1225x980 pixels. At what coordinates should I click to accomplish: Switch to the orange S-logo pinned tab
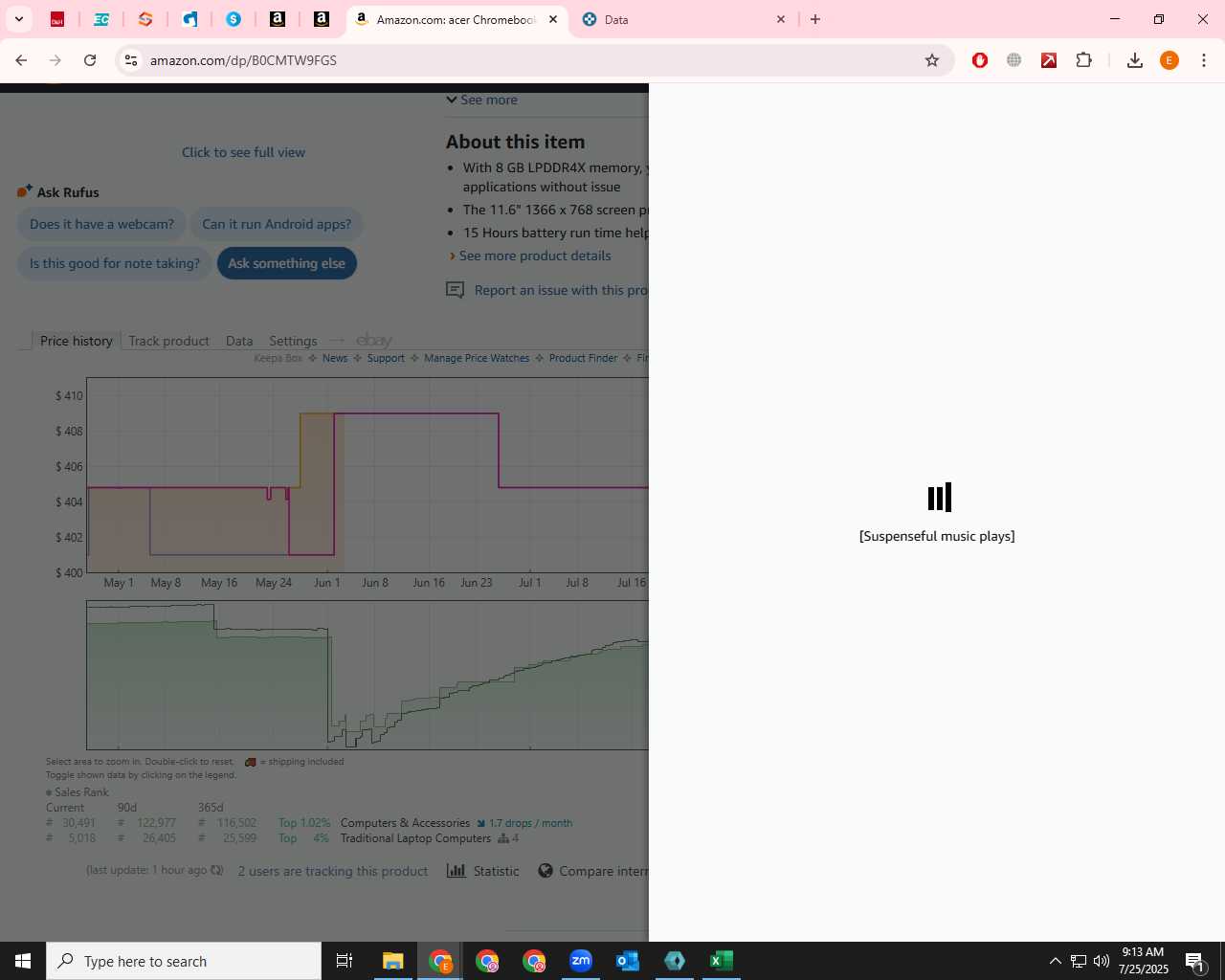pyautogui.click(x=145, y=19)
